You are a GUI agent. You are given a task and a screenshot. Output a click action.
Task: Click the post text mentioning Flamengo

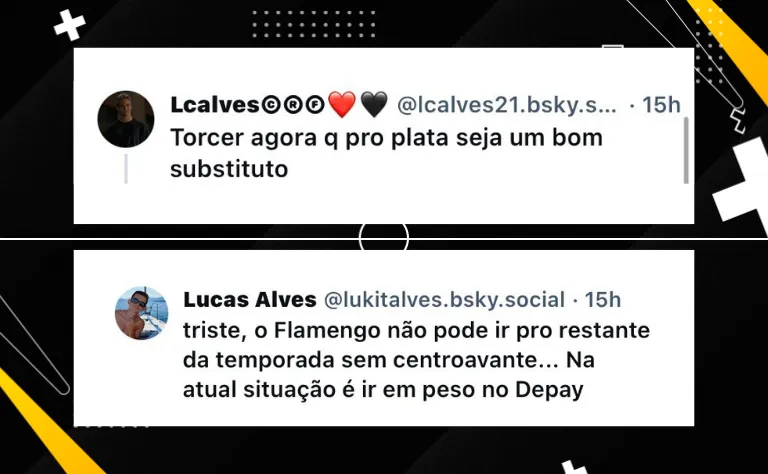pyautogui.click(x=416, y=360)
